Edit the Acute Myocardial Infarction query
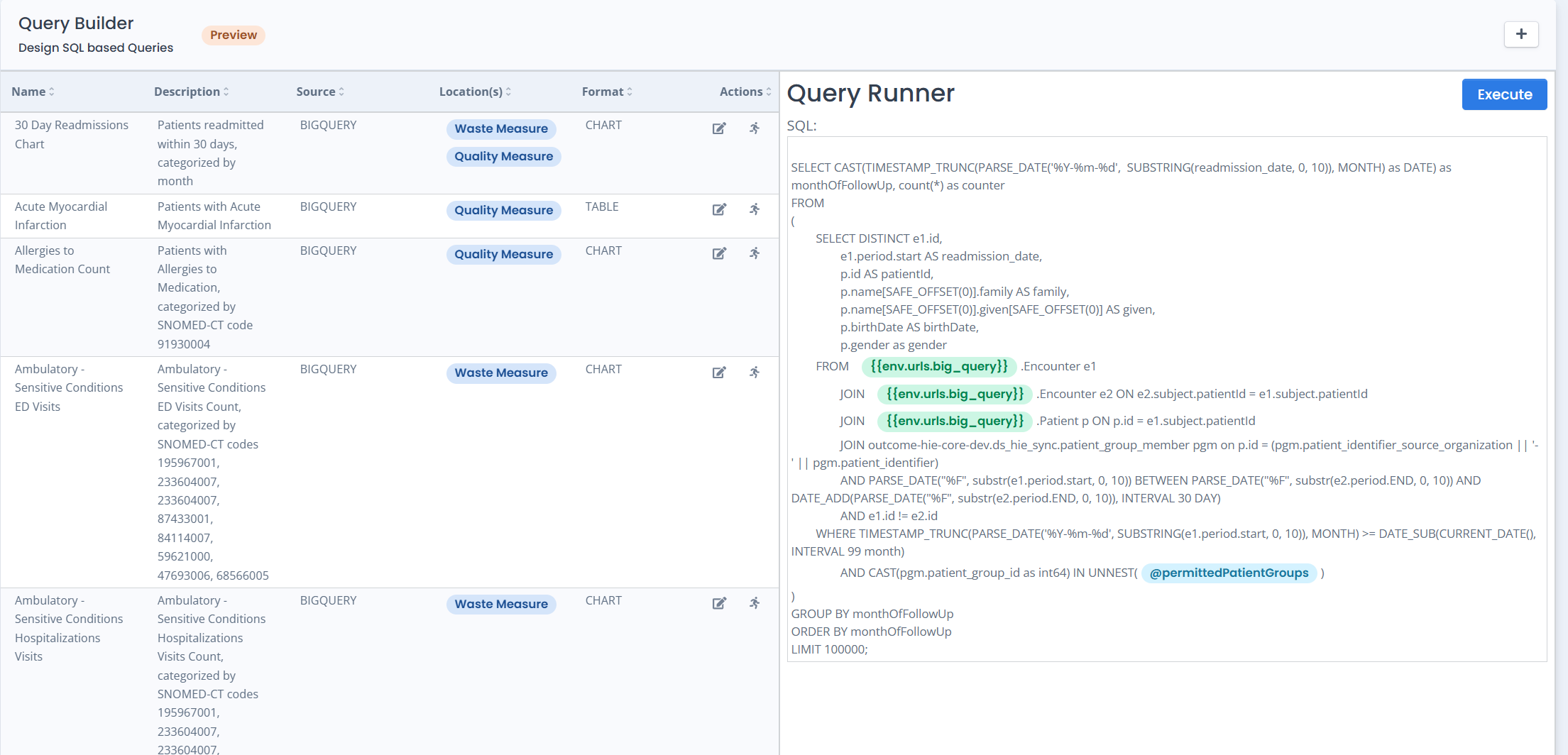The width and height of the screenshot is (1568, 755). (719, 209)
